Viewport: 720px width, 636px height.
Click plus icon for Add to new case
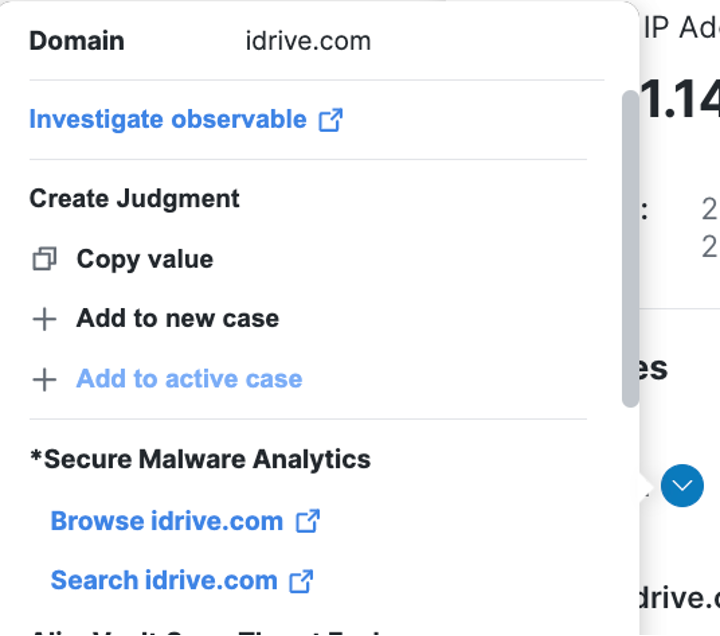44,320
